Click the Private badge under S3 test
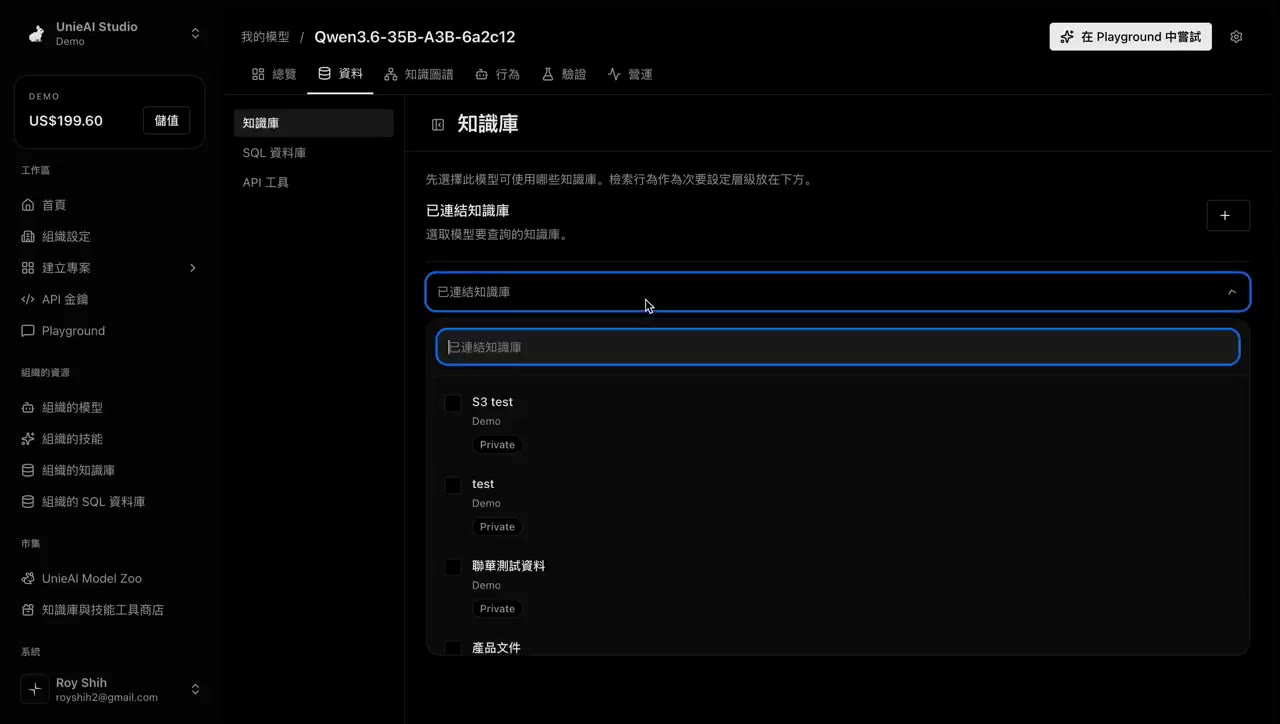Viewport: 1280px width, 724px height. coord(497,445)
